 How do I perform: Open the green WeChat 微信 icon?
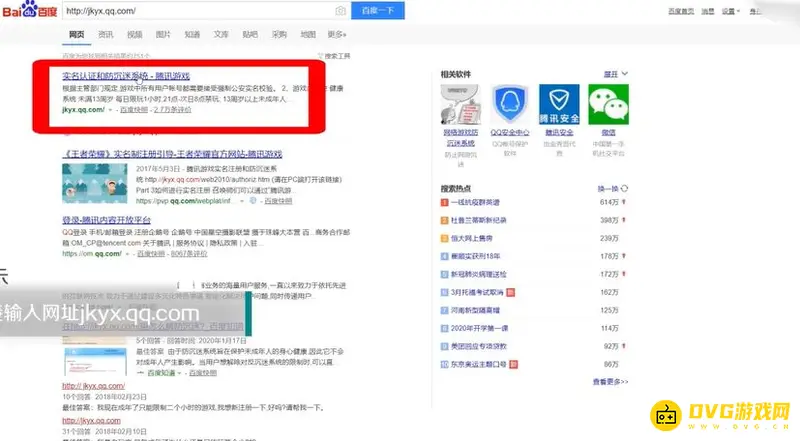pyautogui.click(x=608, y=104)
